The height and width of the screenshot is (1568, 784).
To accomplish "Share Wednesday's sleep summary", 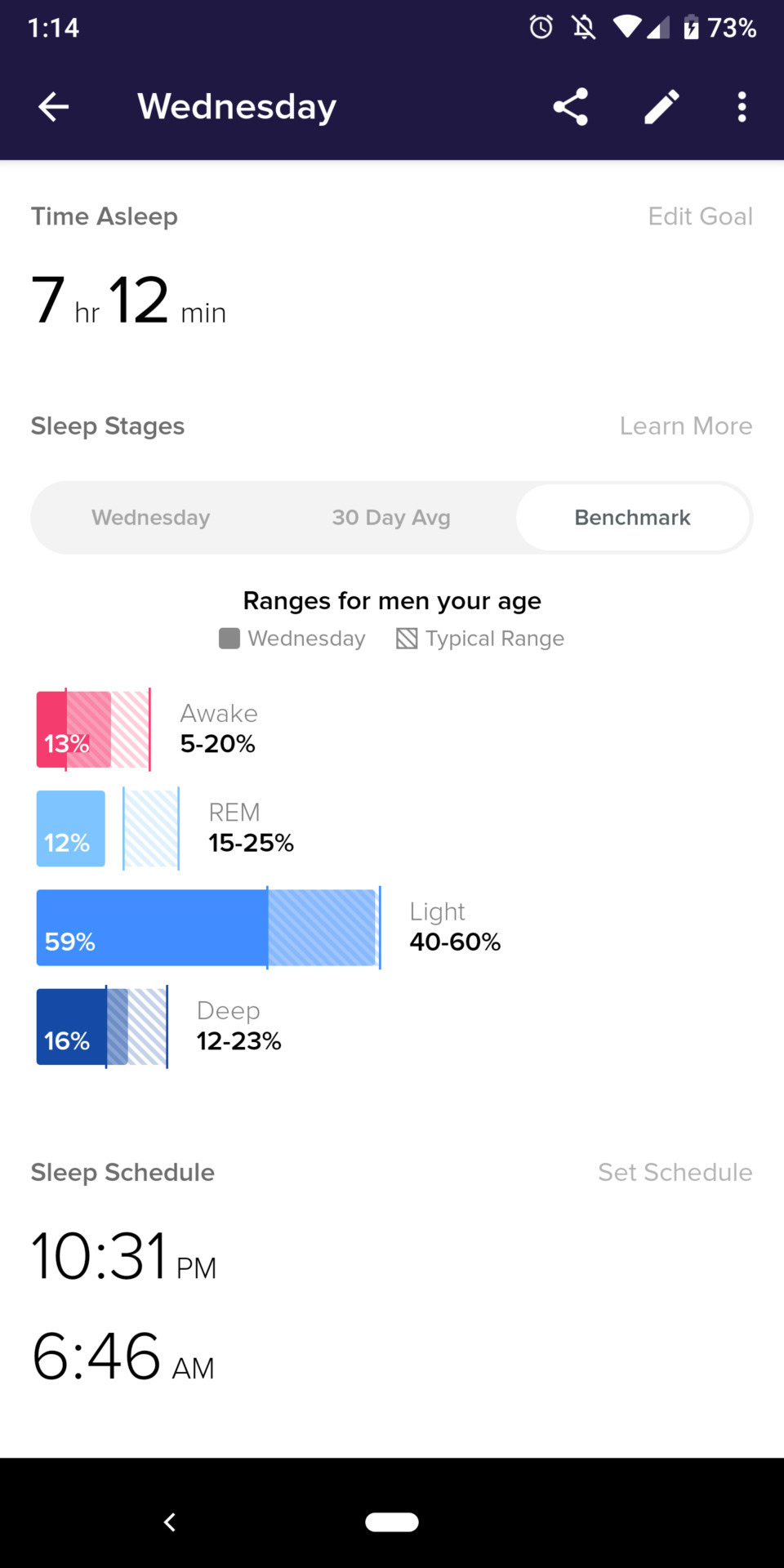I will tap(570, 107).
